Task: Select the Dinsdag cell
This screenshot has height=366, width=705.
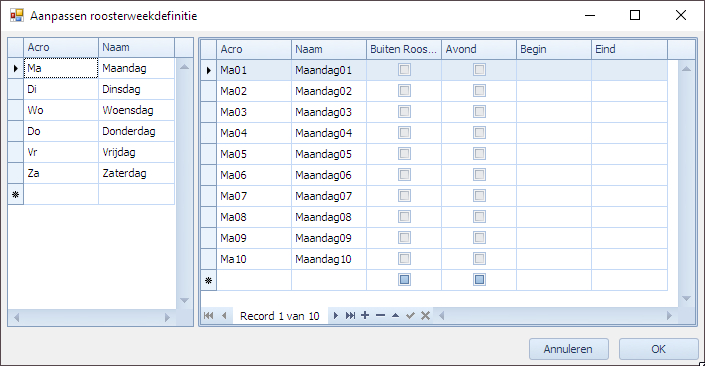Action: coord(136,89)
